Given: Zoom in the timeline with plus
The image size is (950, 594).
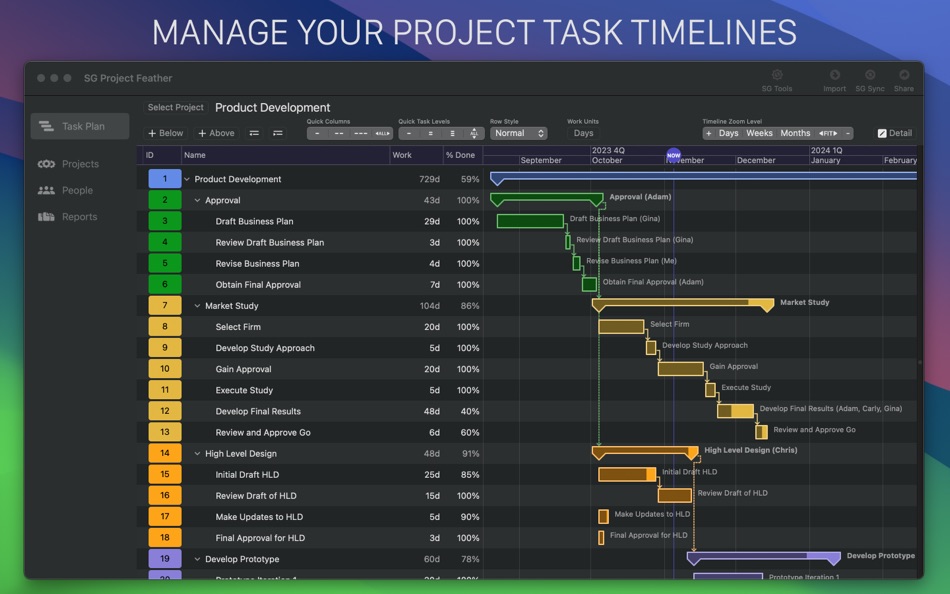Looking at the screenshot, I should tap(708, 133).
